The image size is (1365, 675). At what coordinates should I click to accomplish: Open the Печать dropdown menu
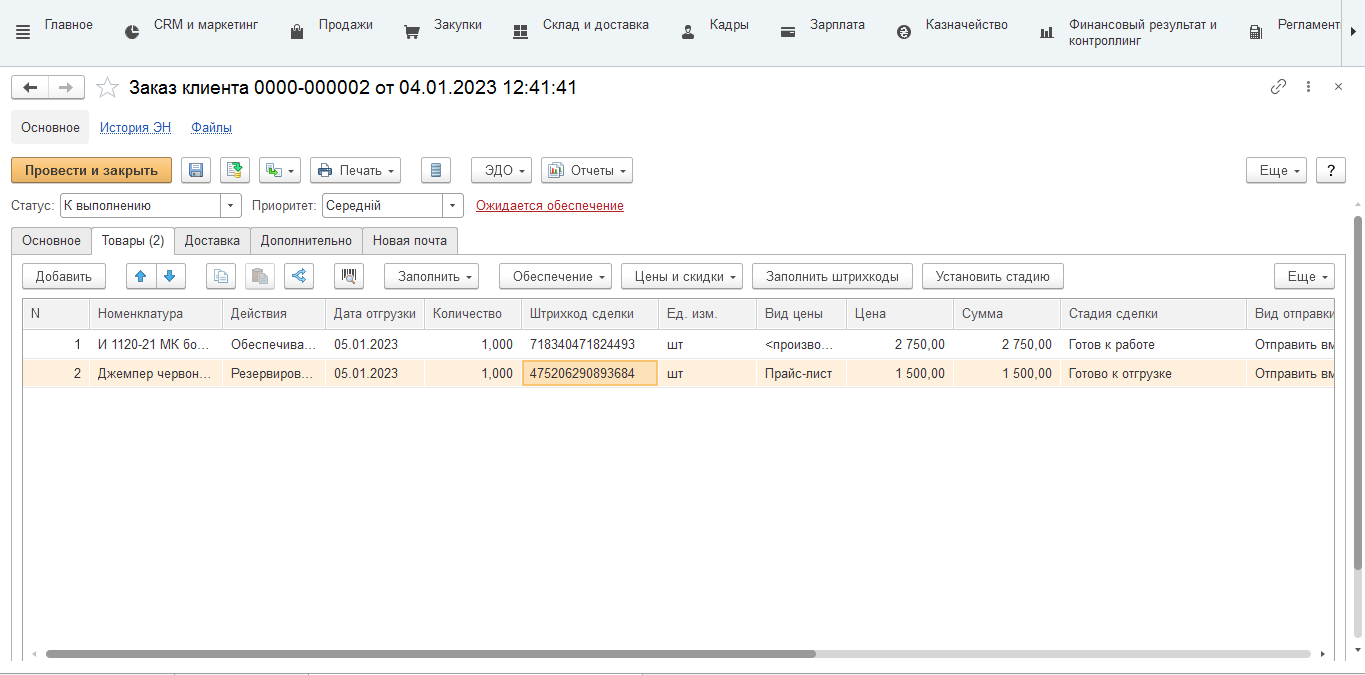tap(355, 171)
